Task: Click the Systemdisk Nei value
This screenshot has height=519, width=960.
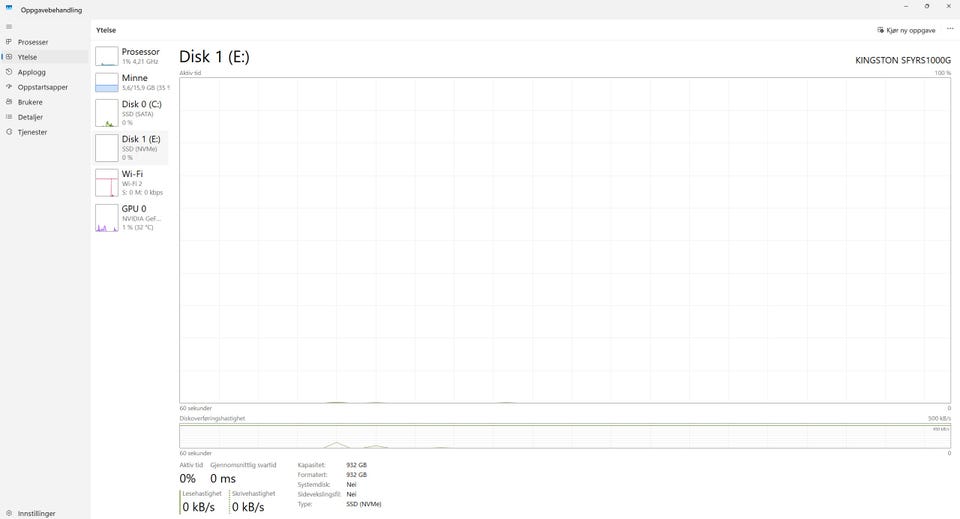Action: pos(351,485)
